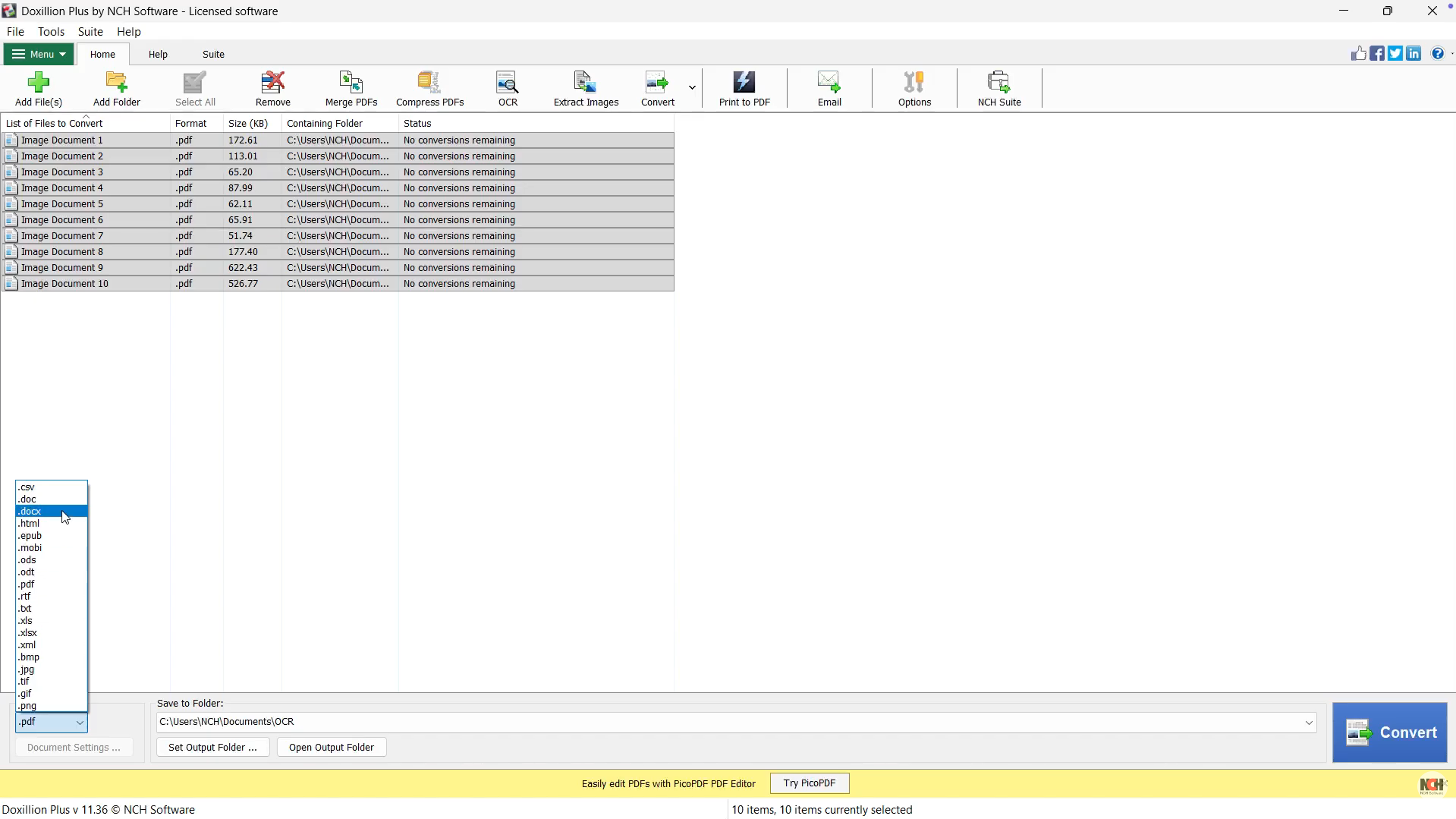
Task: Switch to the Home ribbon tab
Action: coord(102,55)
